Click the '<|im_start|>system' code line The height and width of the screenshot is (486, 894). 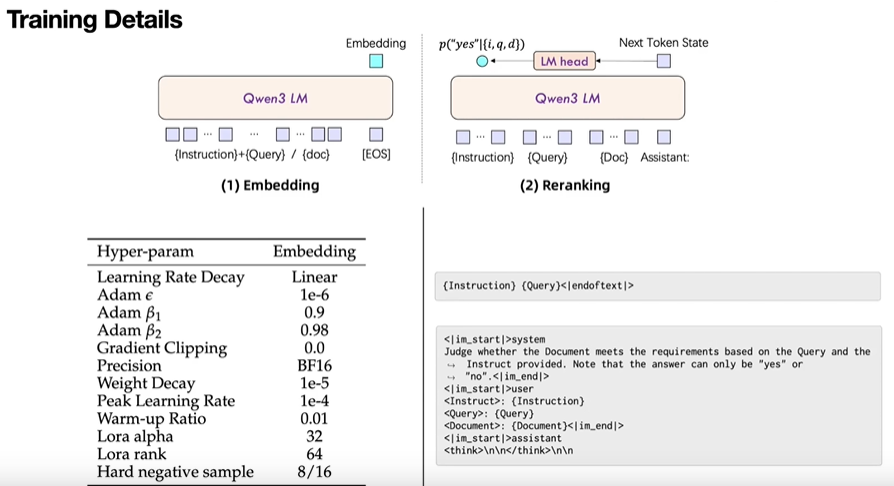(495, 339)
